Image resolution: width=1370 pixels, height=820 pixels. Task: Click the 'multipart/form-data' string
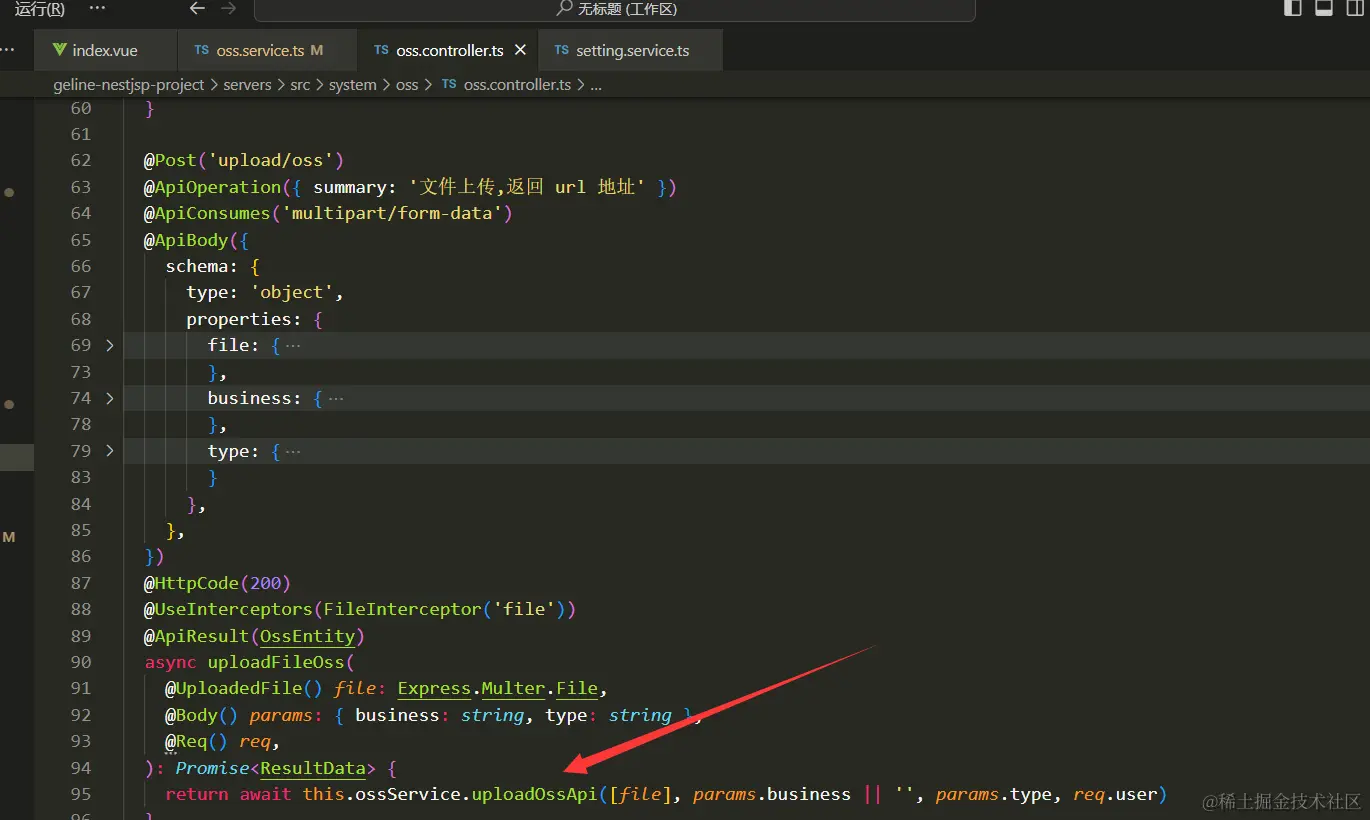pos(392,213)
